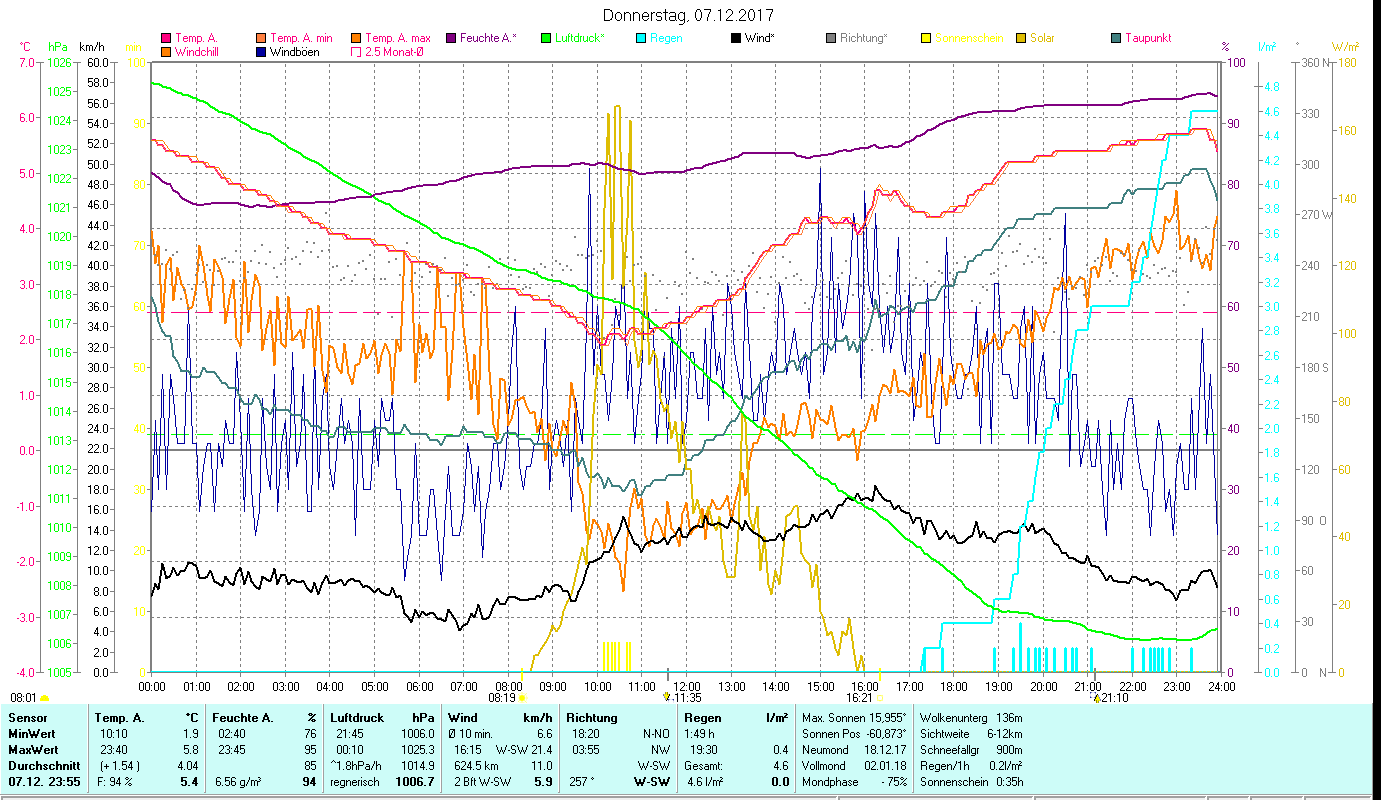Click the 257 ° direction value
Screen dimensions: 1381x800
click(584, 782)
